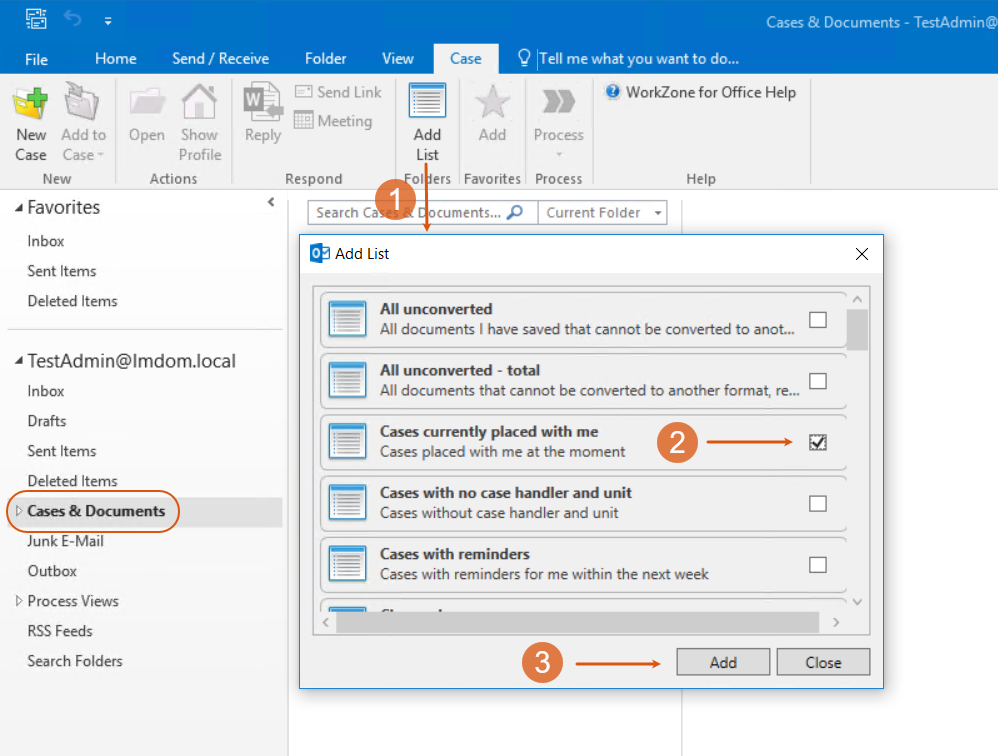Uncheck Cases currently placed with me

pos(818,442)
